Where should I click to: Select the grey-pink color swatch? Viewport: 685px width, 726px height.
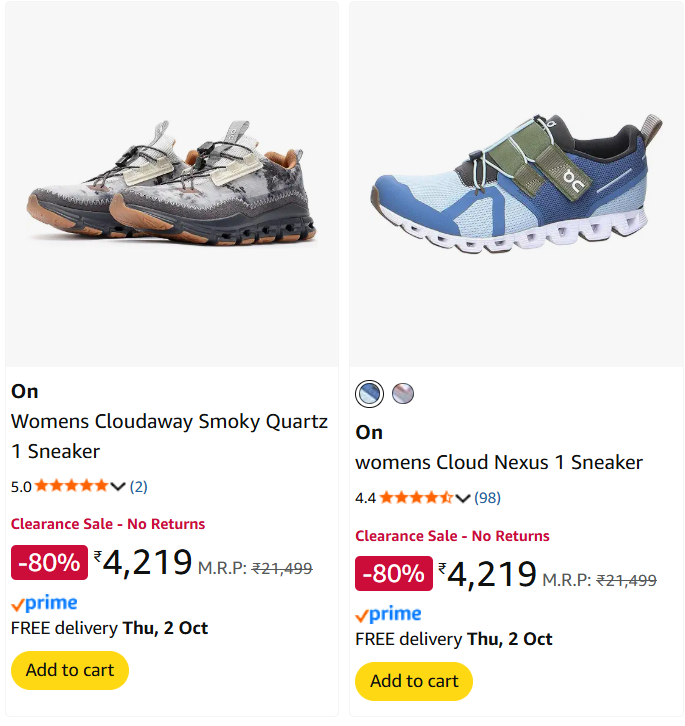(403, 393)
